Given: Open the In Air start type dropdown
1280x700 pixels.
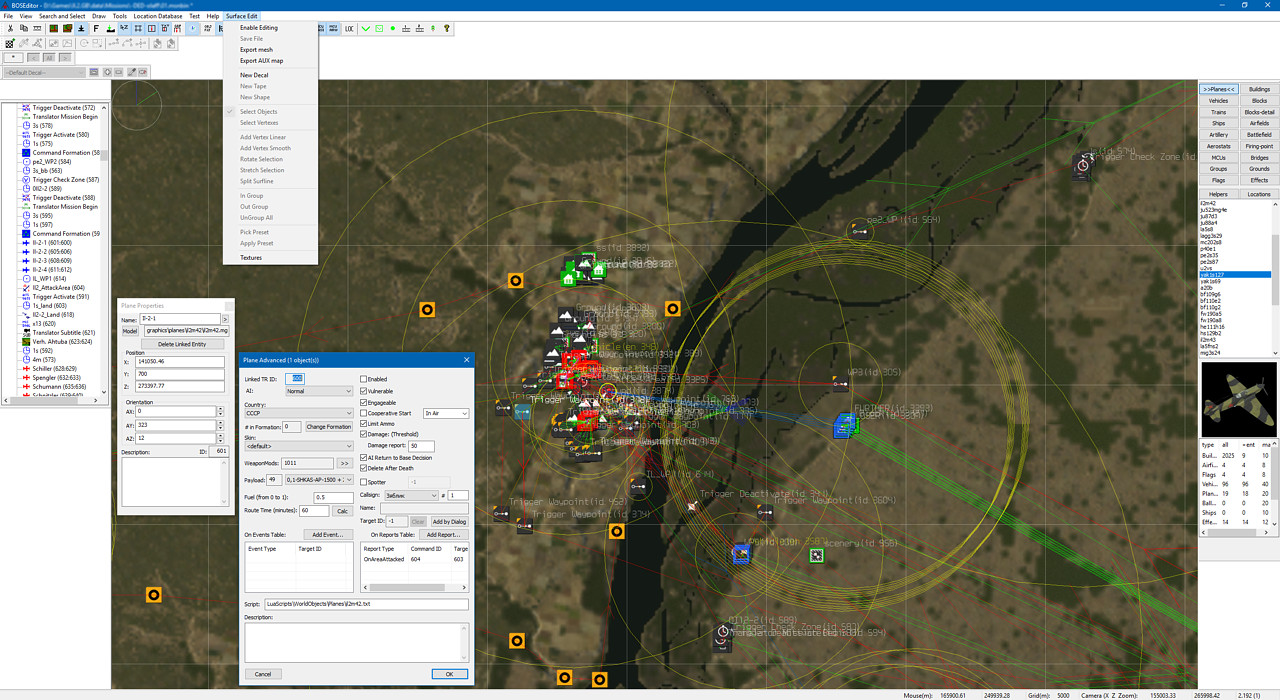Looking at the screenshot, I should click(x=446, y=413).
